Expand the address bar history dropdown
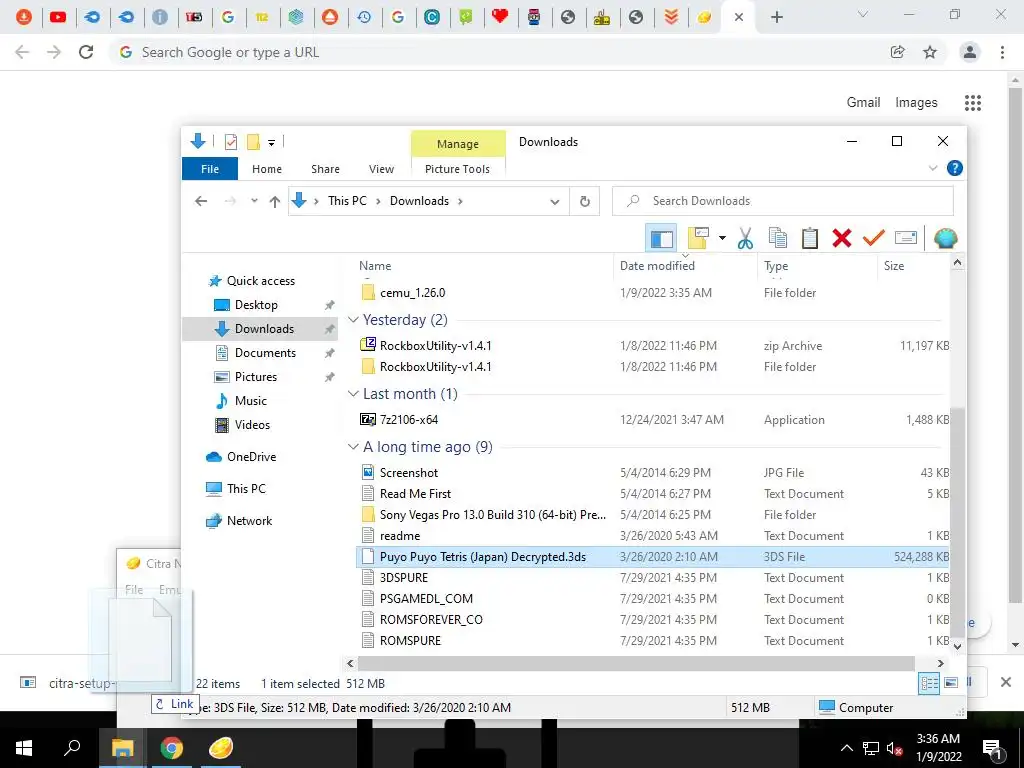The image size is (1024, 768). [x=554, y=202]
